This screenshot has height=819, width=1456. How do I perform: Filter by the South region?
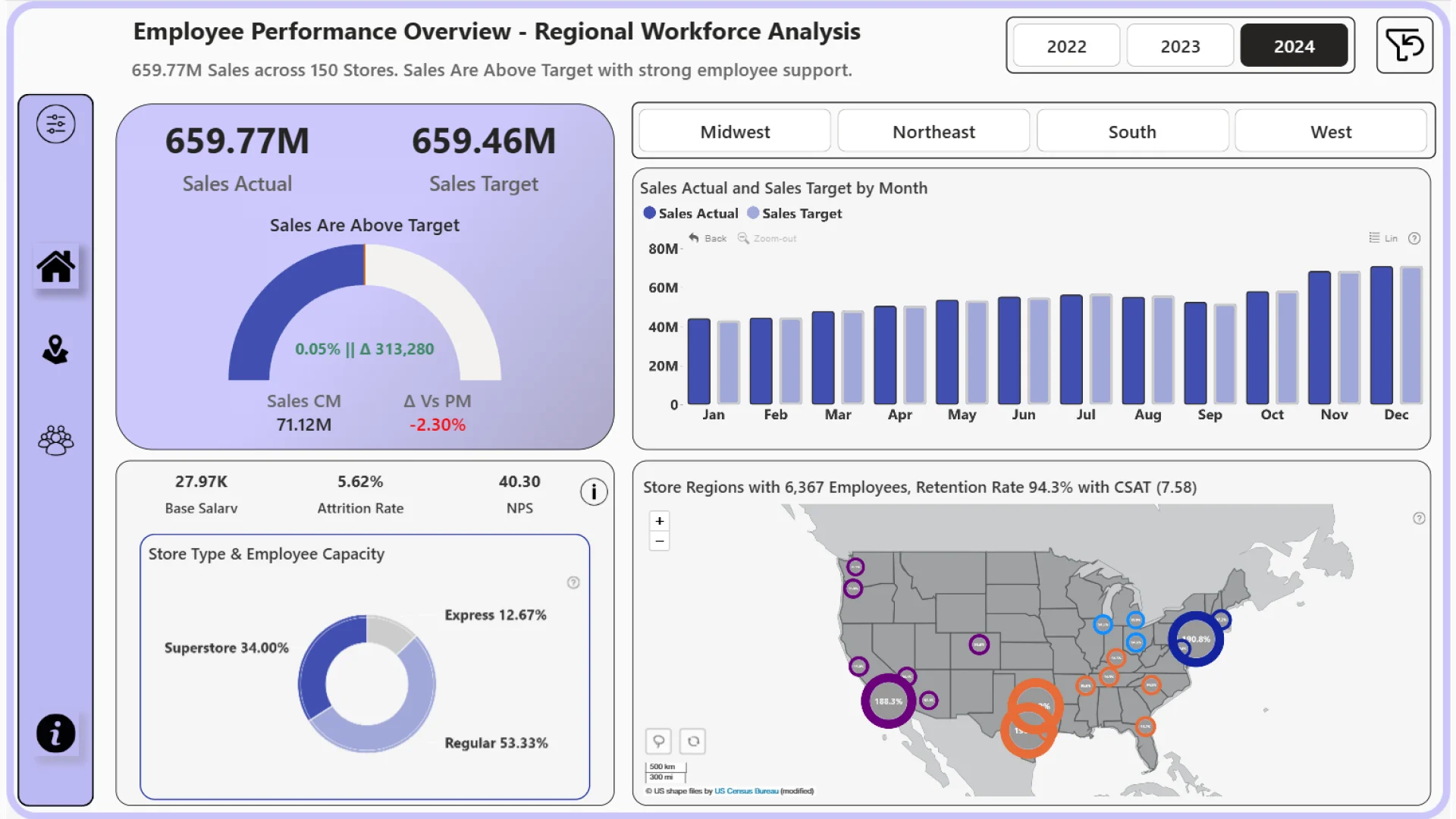click(x=1132, y=132)
